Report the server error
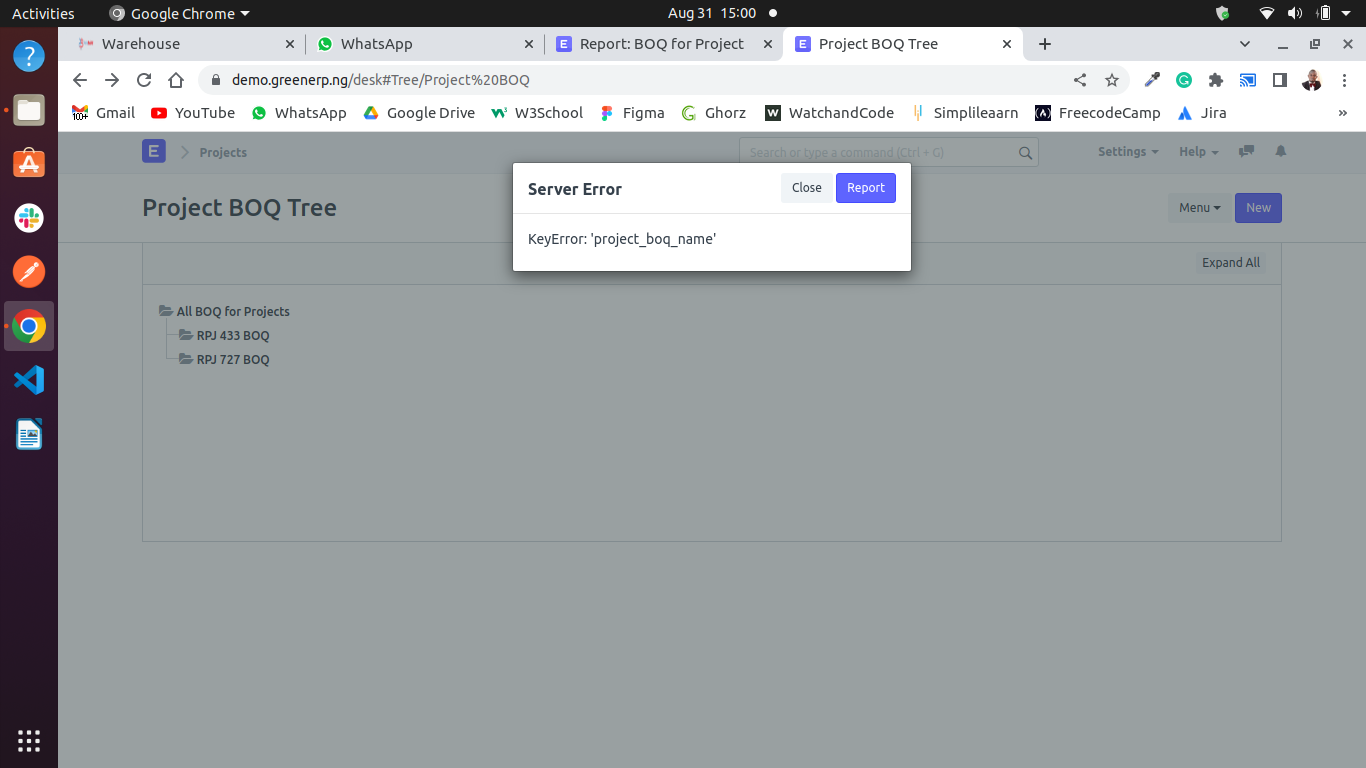 coord(866,188)
